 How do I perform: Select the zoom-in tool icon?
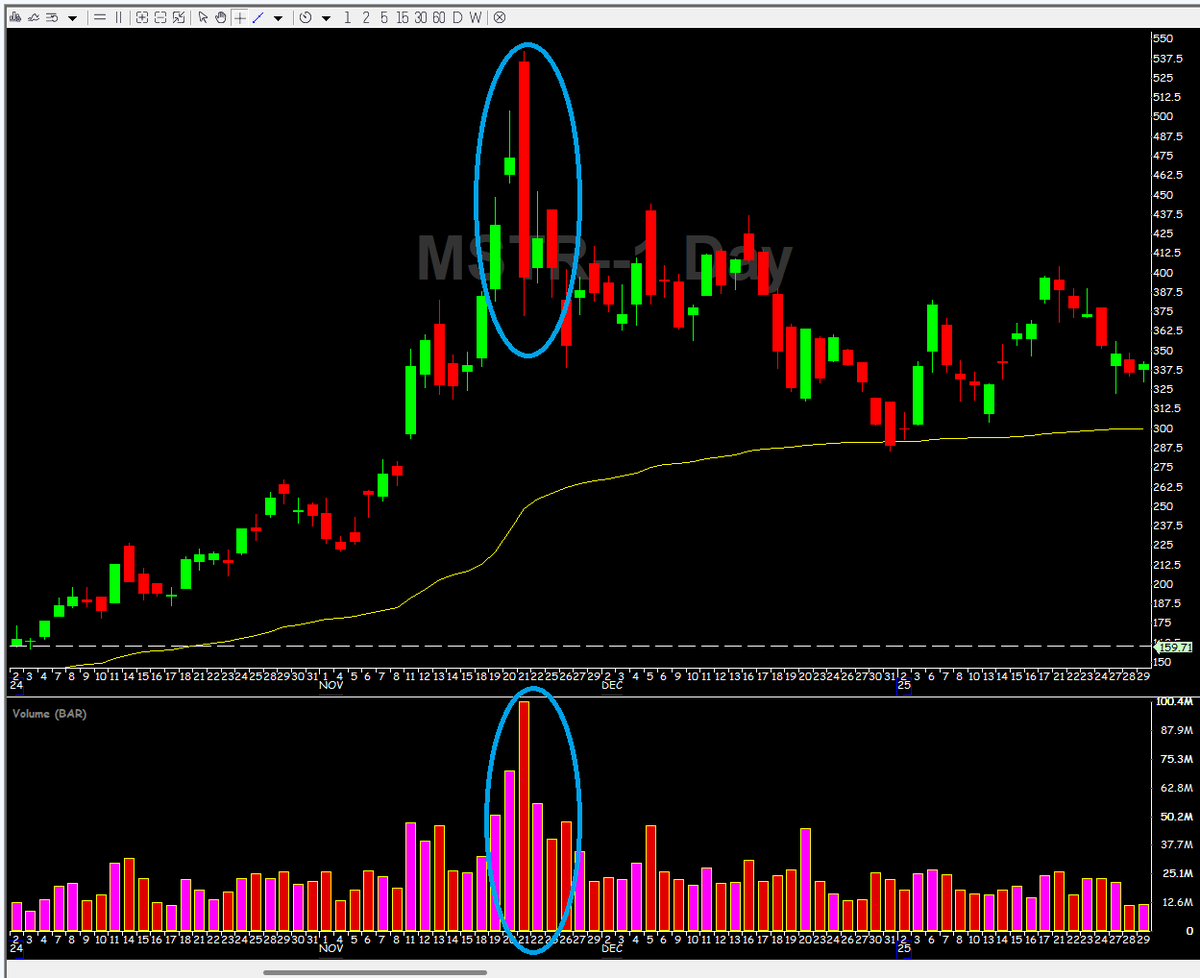(x=142, y=17)
